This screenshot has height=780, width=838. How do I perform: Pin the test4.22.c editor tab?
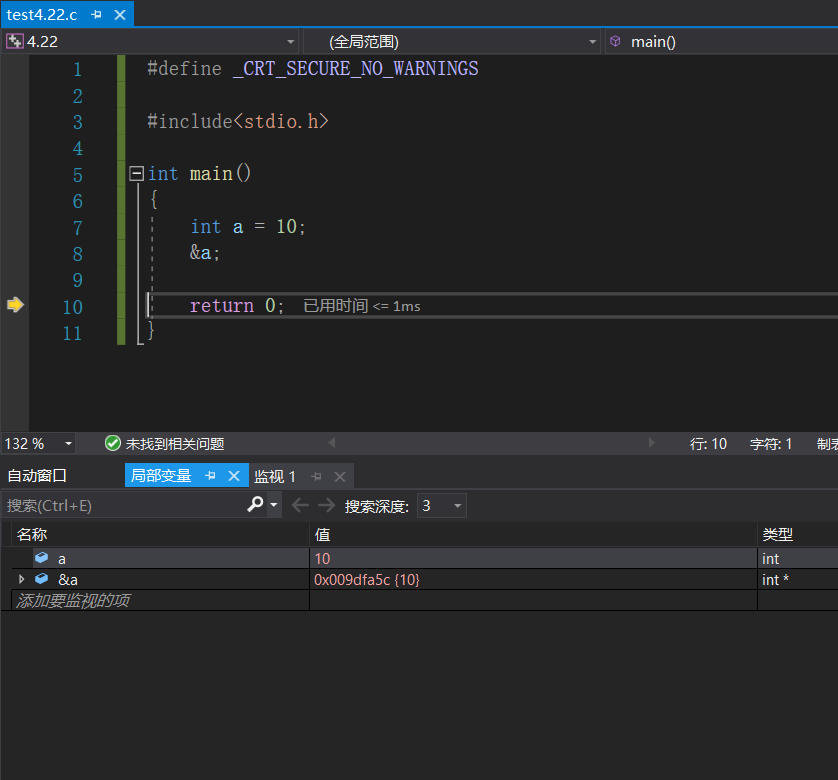pos(96,15)
